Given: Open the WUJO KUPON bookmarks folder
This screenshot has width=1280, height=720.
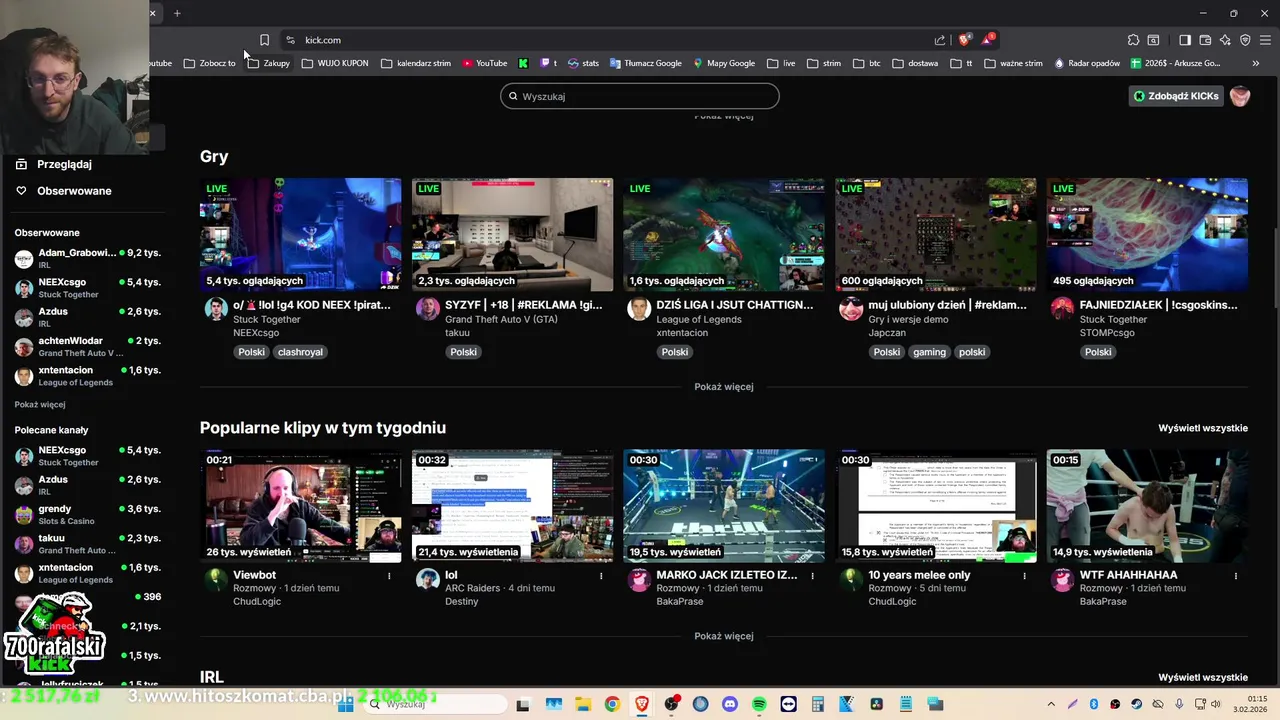Looking at the screenshot, I should tap(335, 63).
